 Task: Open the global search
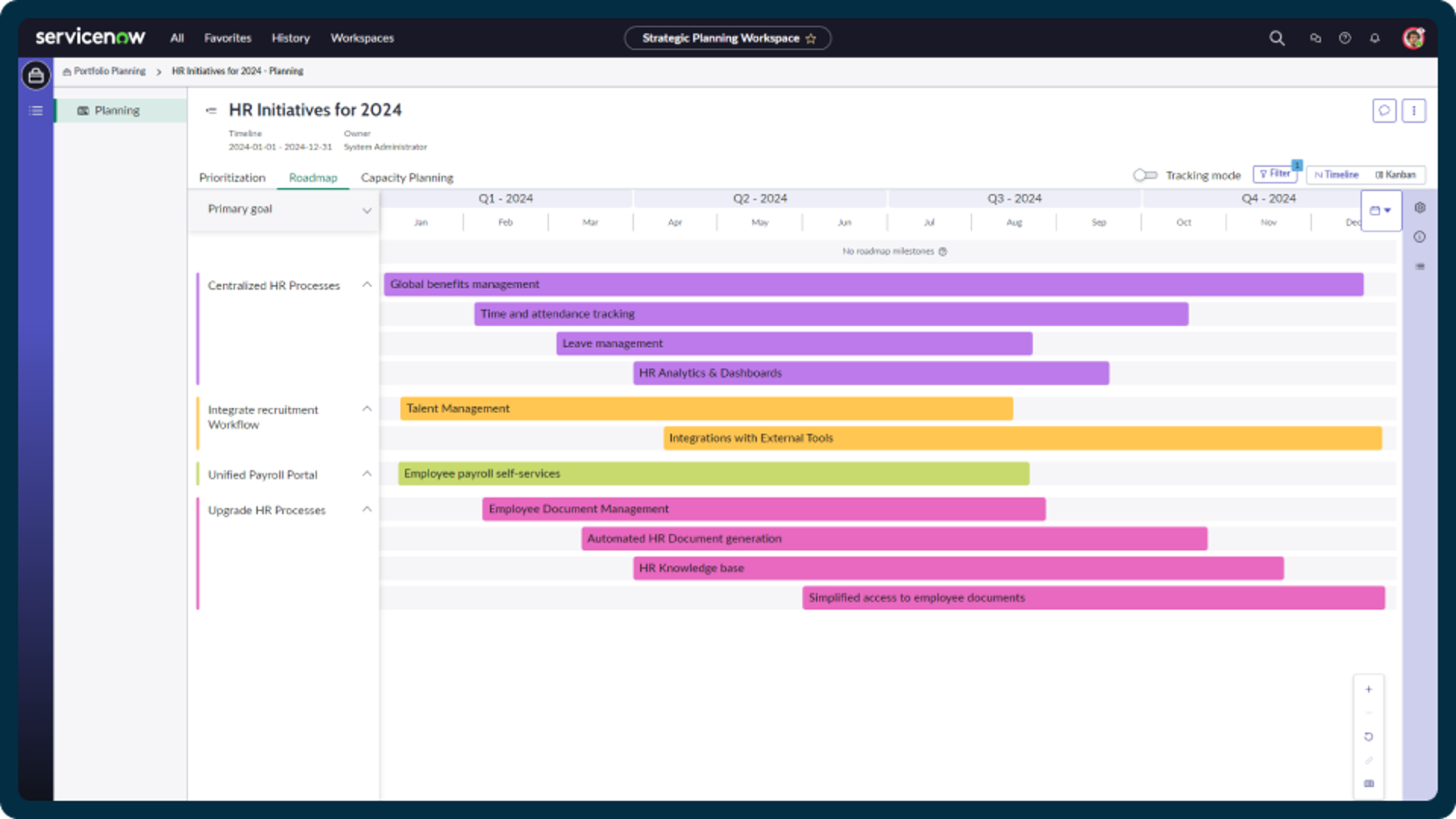[x=1276, y=38]
